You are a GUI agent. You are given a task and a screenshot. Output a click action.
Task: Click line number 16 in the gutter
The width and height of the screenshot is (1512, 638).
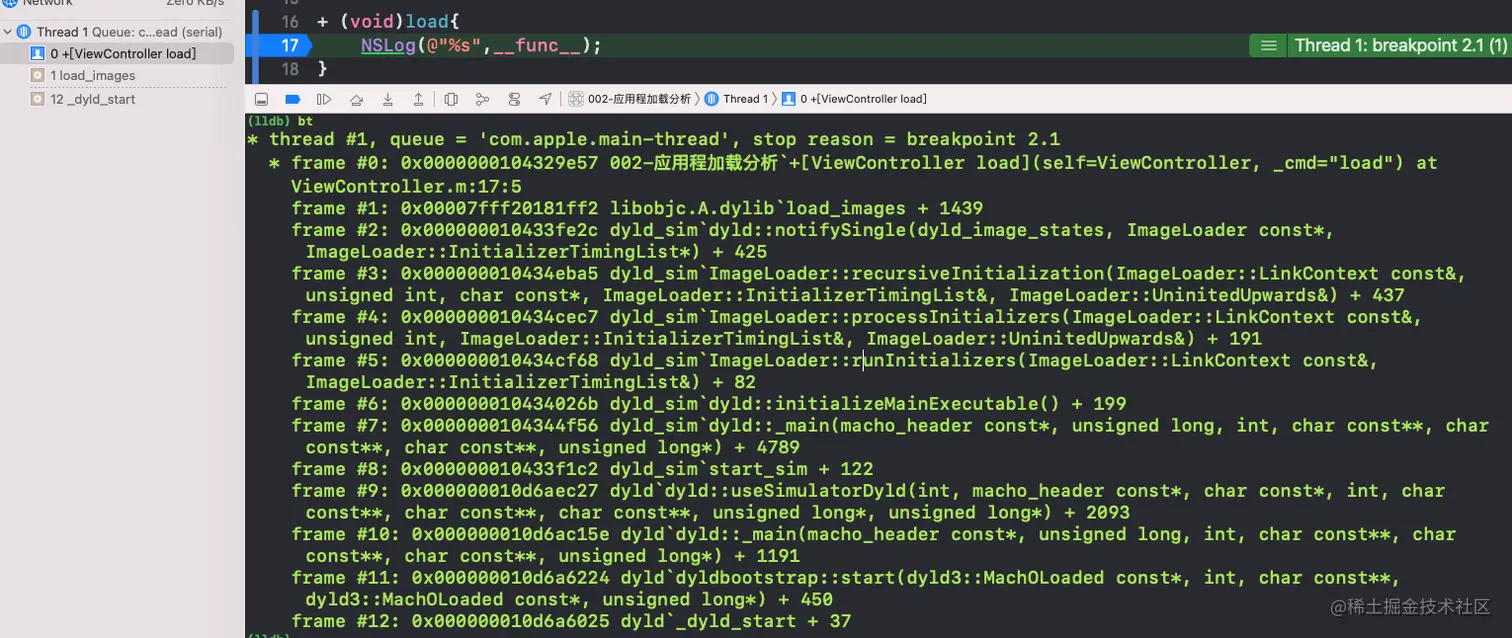pyautogui.click(x=289, y=21)
